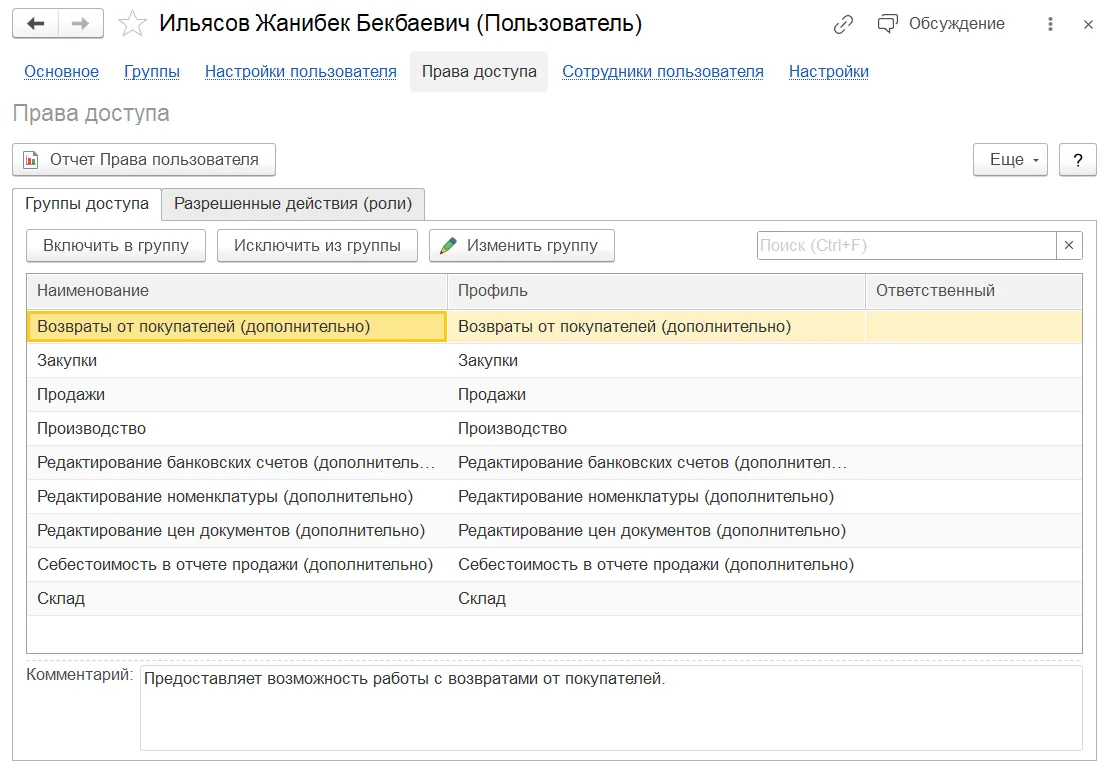Expand the Еще dropdown menu

tap(1010, 160)
